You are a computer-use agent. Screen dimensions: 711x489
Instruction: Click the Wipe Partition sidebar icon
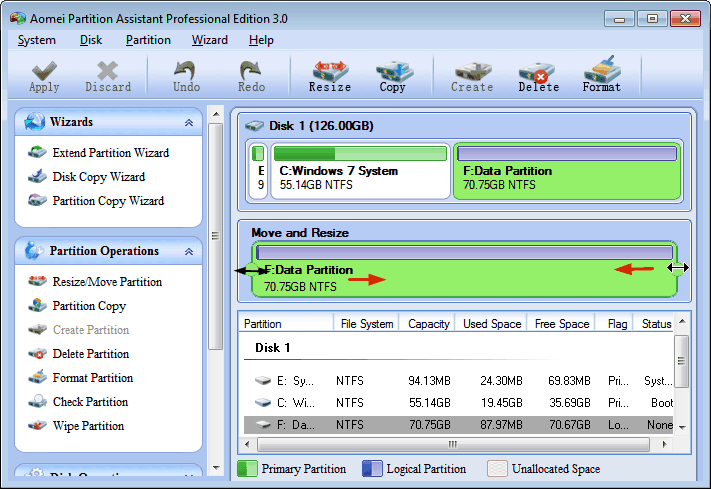point(37,425)
